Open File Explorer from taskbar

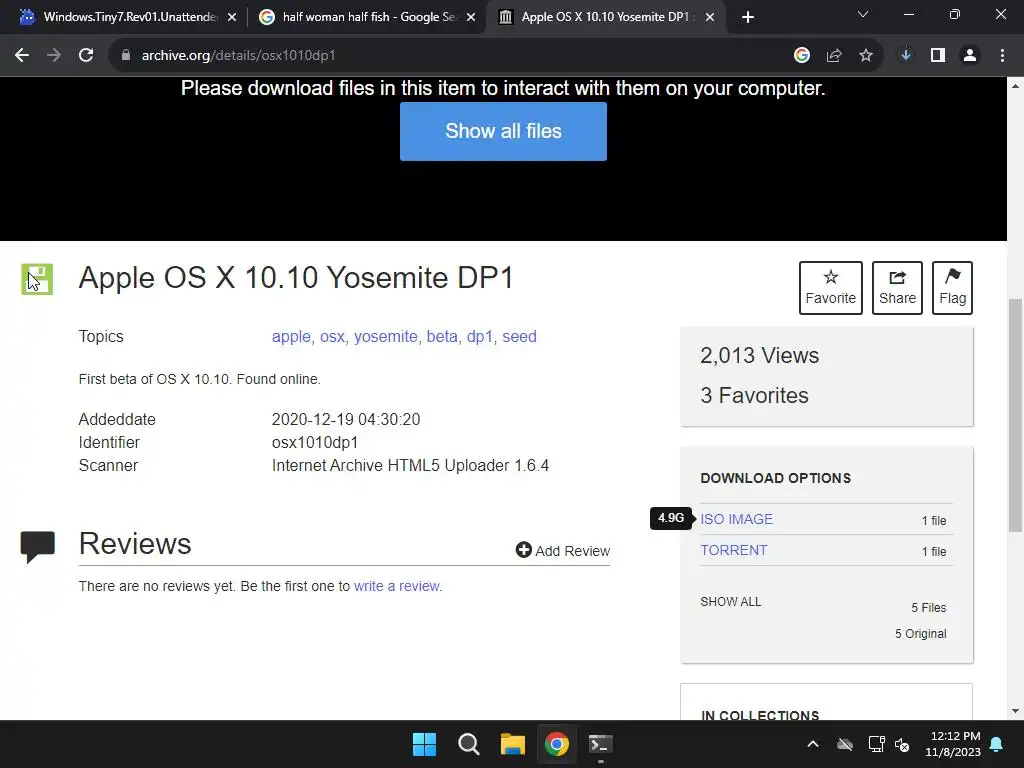[x=513, y=744]
